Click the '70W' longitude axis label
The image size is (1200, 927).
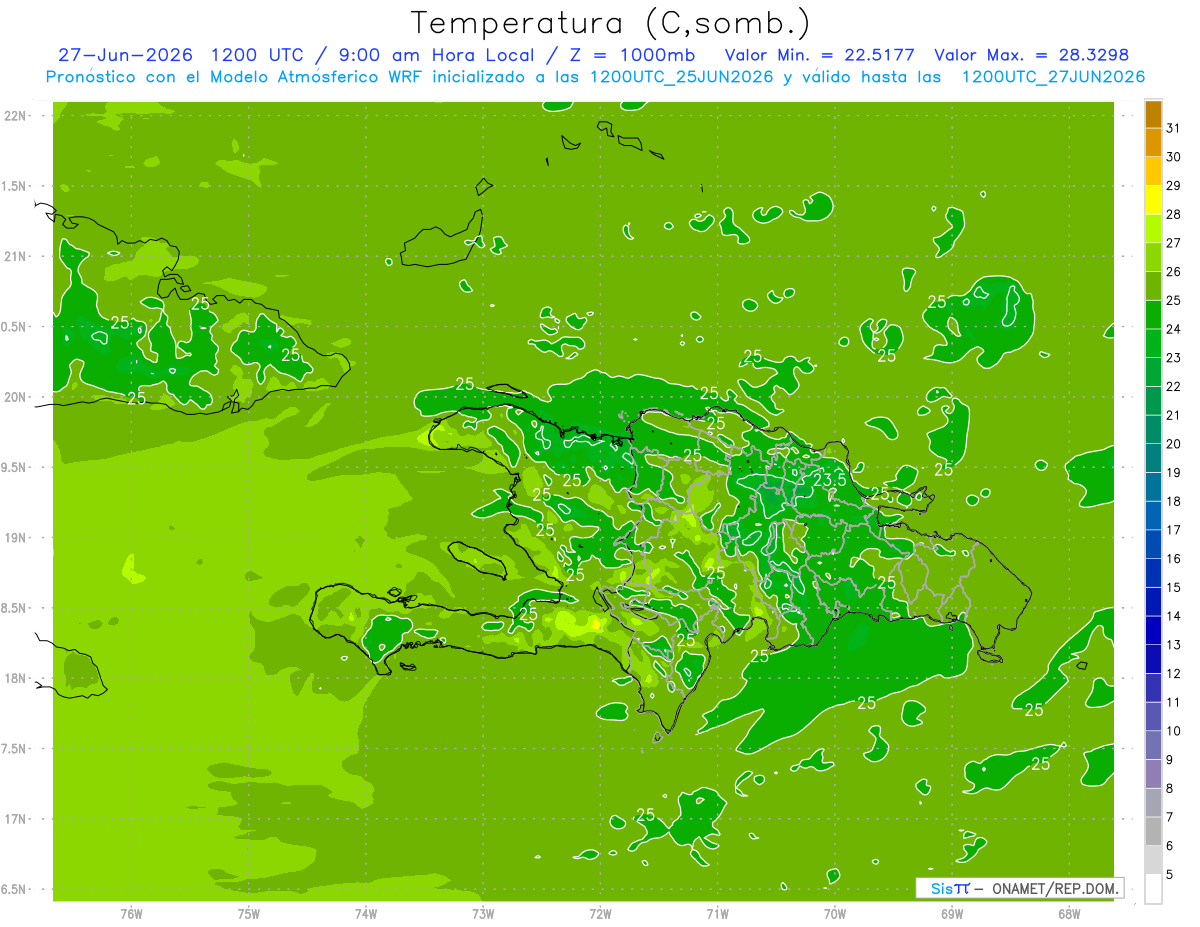click(x=835, y=914)
